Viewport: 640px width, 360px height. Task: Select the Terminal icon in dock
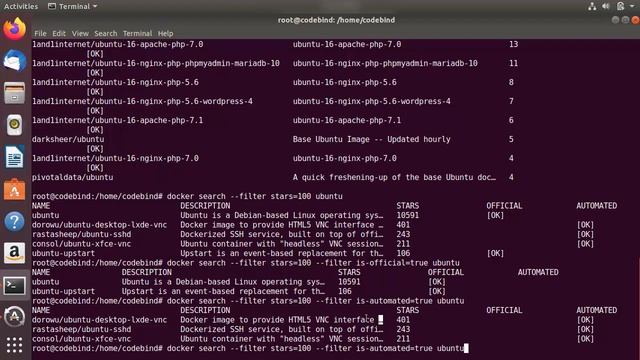click(14, 285)
